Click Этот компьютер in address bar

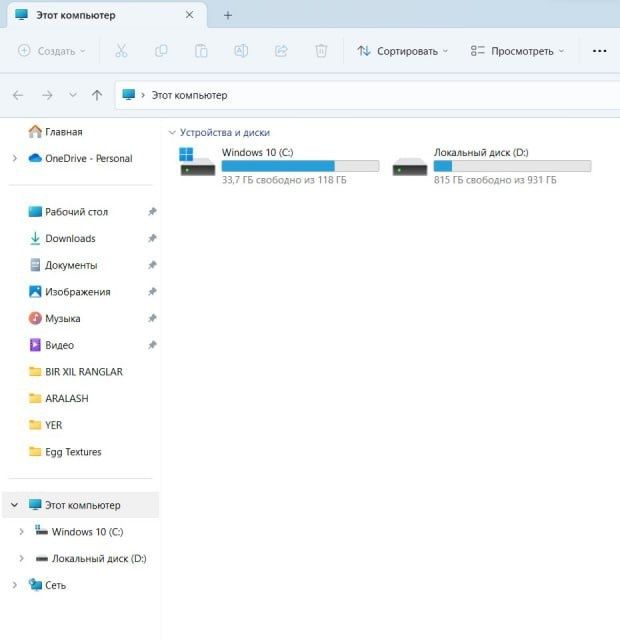(x=189, y=95)
